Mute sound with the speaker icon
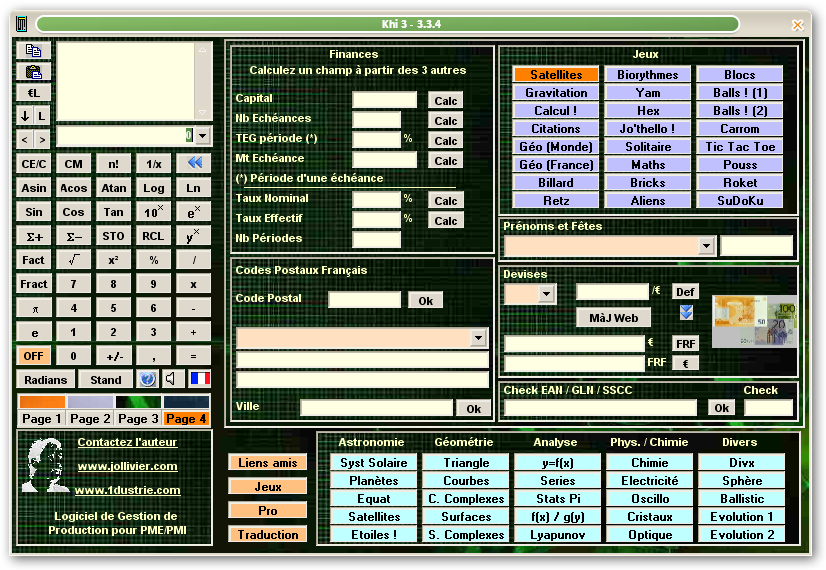The image size is (826, 570). coord(170,379)
